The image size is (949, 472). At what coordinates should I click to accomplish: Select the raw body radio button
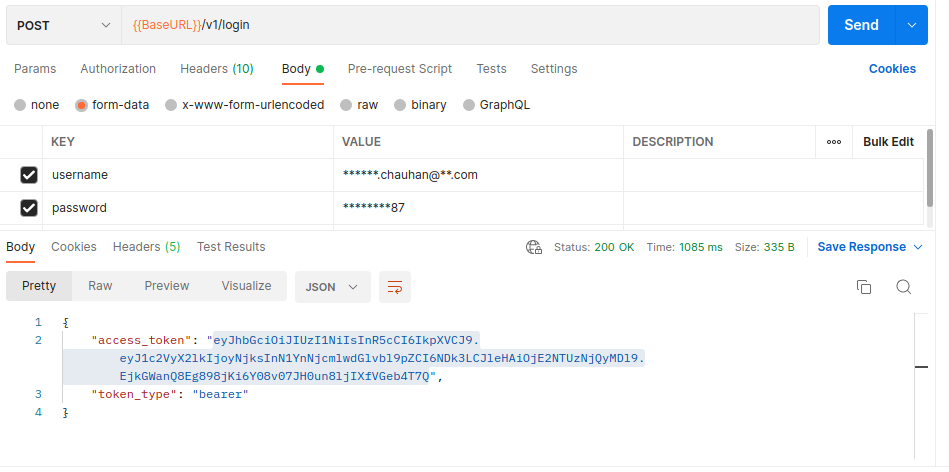click(346, 105)
